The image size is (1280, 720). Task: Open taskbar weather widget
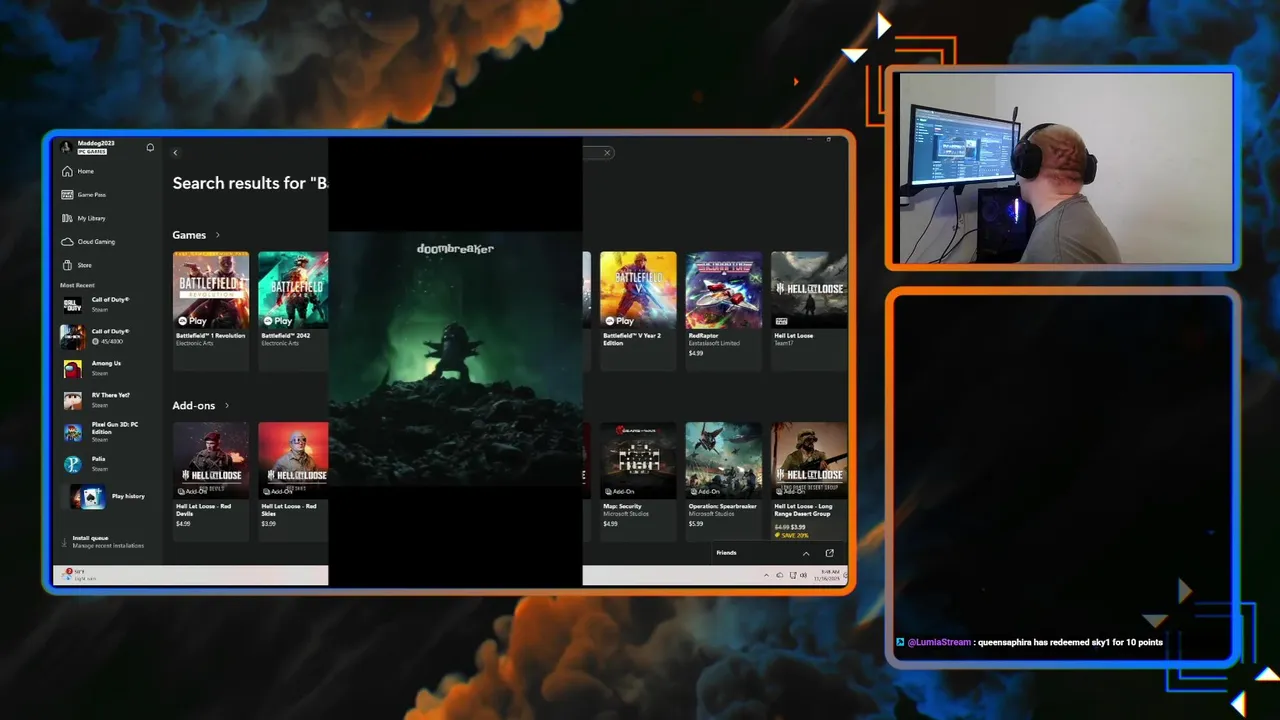click(x=80, y=575)
